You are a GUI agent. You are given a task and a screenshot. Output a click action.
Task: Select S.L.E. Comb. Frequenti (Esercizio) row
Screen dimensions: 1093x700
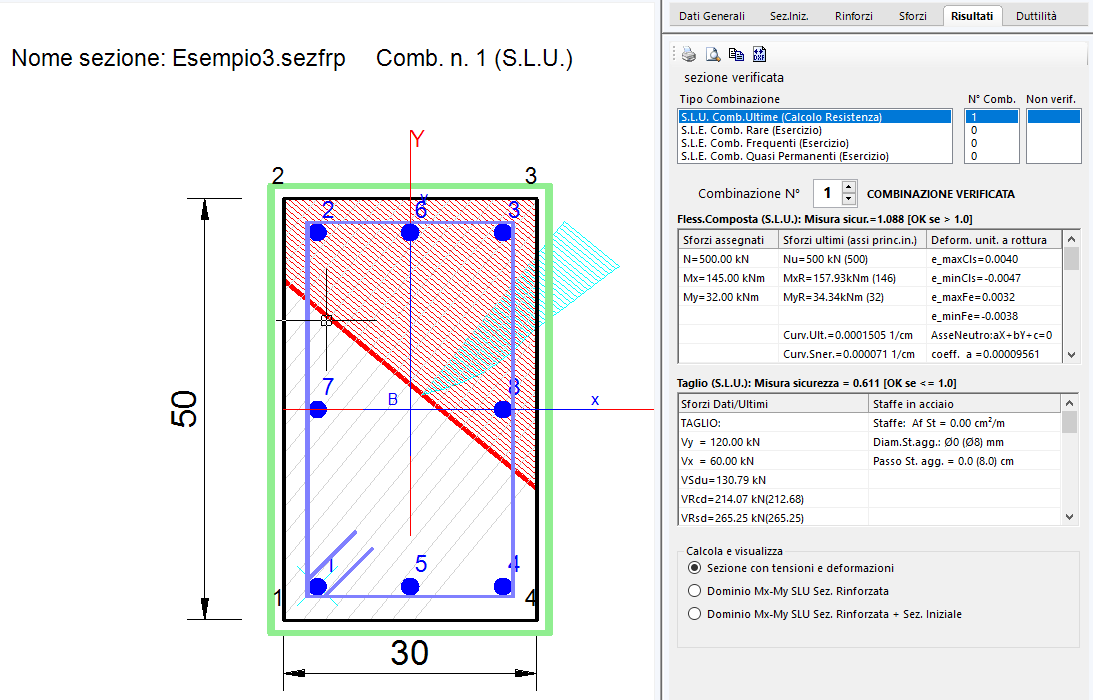(x=815, y=144)
